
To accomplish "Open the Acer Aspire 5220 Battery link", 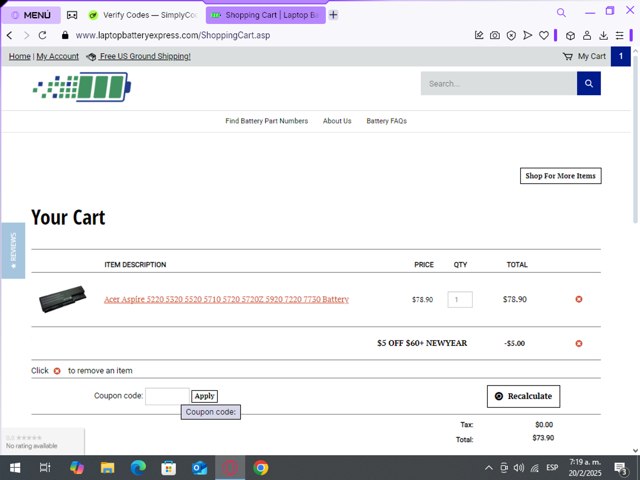I will point(227,299).
